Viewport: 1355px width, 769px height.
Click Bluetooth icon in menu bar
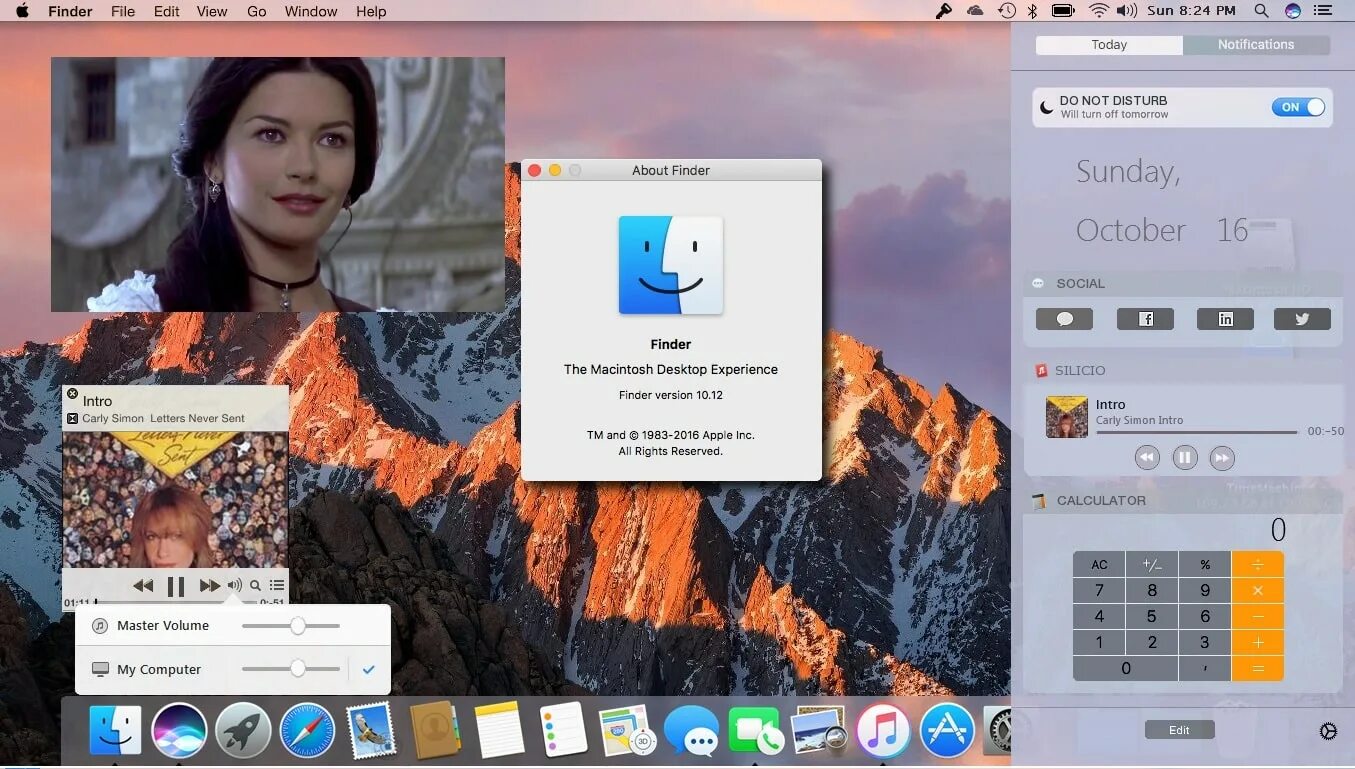click(1033, 11)
